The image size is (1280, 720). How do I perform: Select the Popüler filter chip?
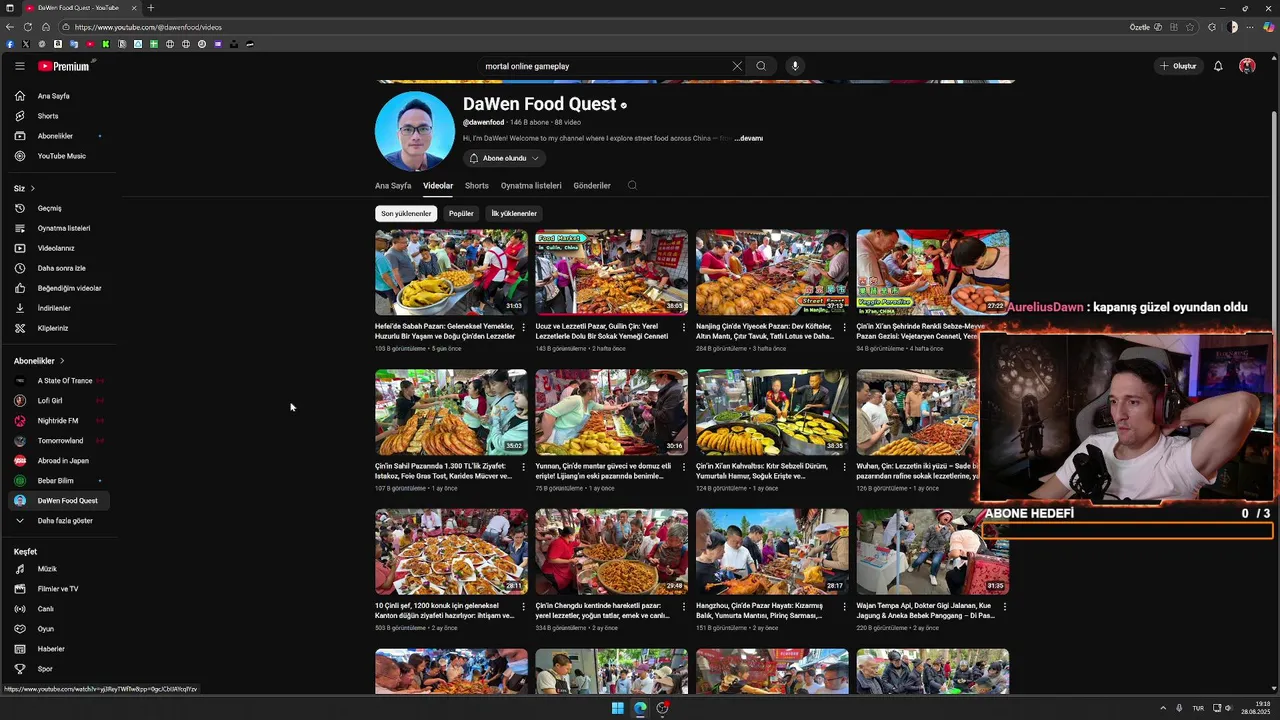461,213
